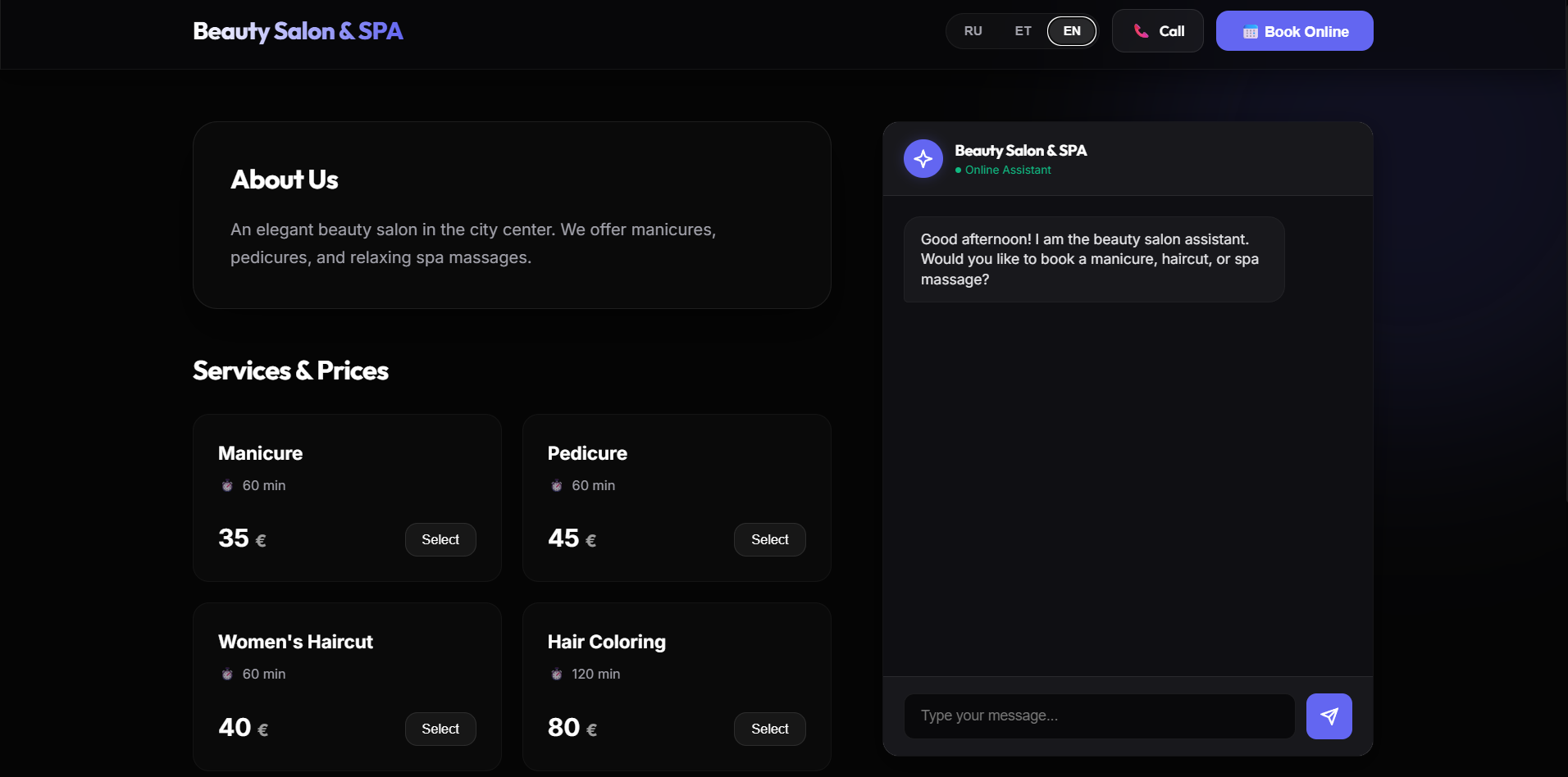This screenshot has width=1568, height=777.
Task: Click the Beauty Salon & SPA chat title
Action: pos(1020,150)
